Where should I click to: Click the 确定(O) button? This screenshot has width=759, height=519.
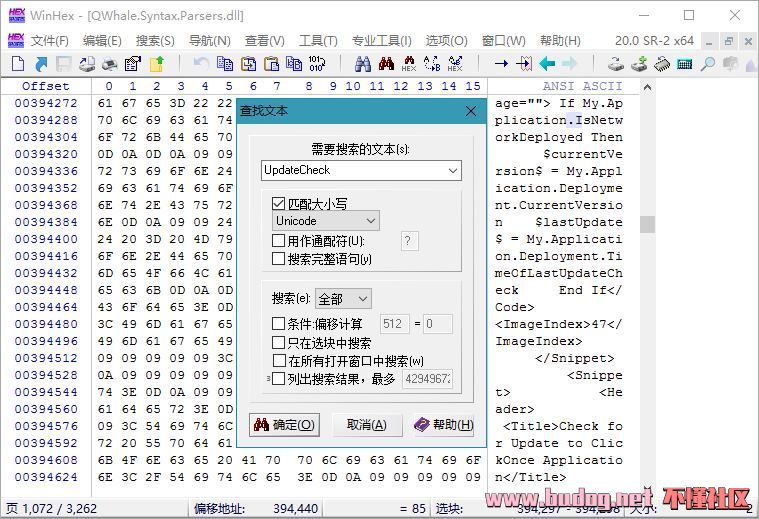tap(285, 425)
